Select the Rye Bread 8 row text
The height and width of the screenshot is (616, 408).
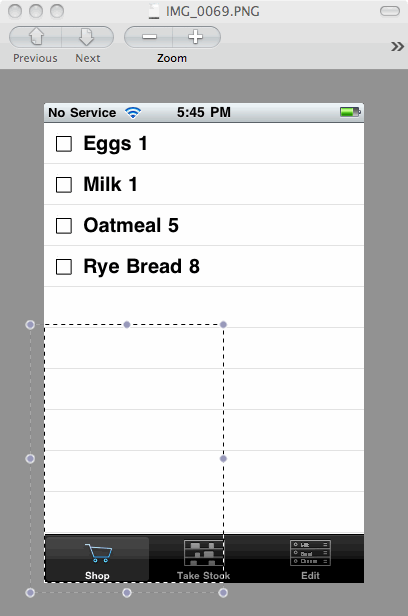(141, 266)
